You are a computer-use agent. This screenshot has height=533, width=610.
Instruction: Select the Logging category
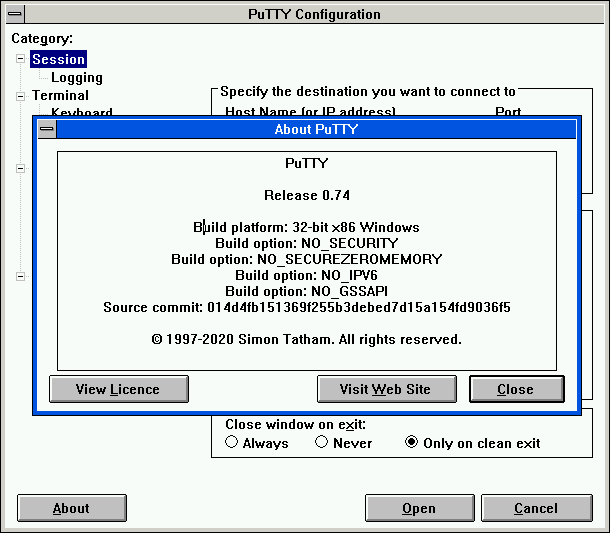[x=77, y=77]
